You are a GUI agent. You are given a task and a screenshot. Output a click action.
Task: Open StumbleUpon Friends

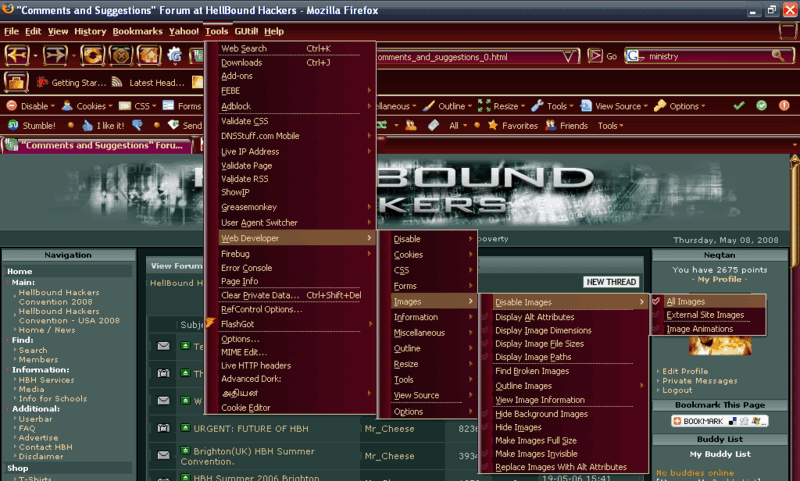tap(566, 125)
